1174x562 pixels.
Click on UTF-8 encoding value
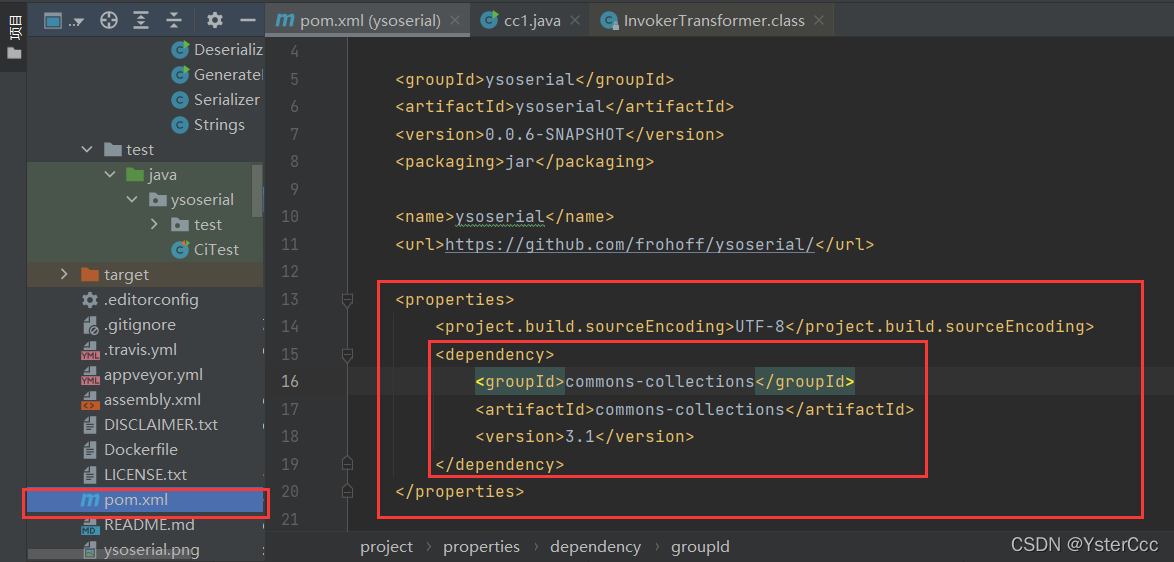pos(760,326)
